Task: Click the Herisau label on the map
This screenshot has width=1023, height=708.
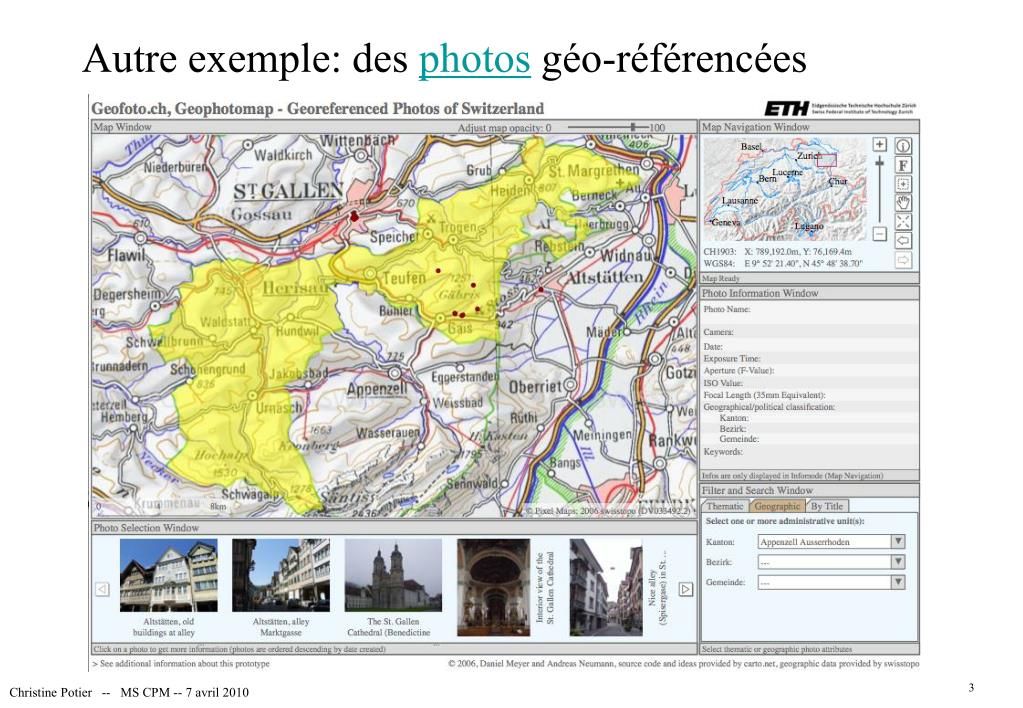Action: tap(295, 288)
